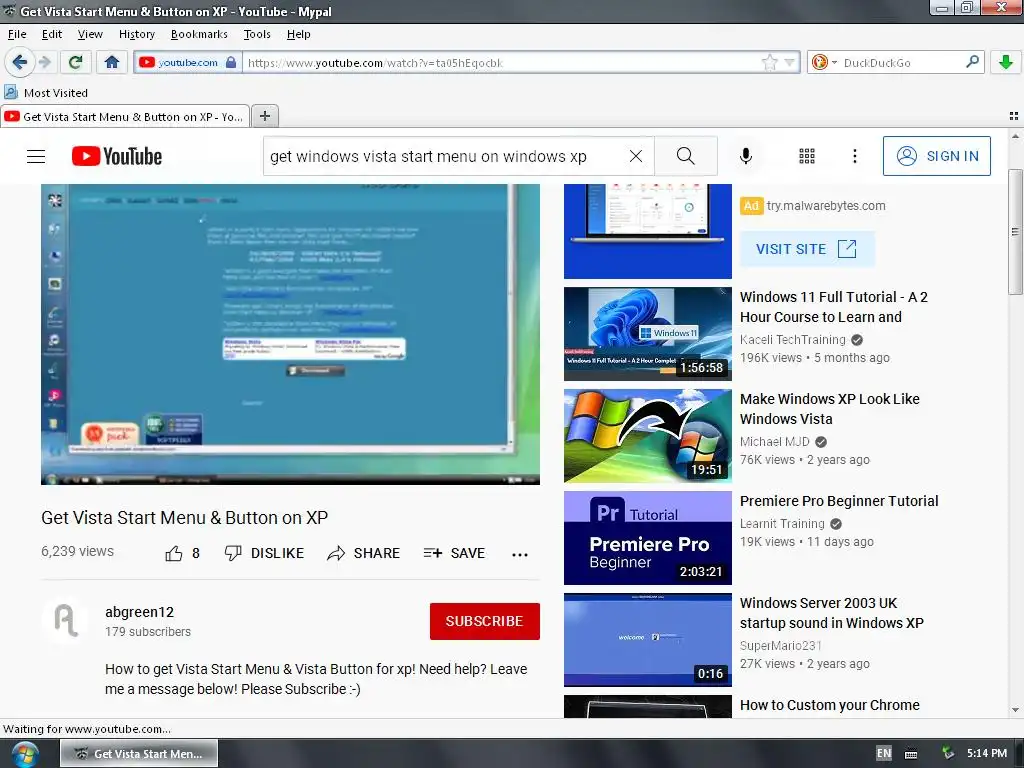The height and width of the screenshot is (768, 1024).
Task: Save video to a playlist
Action: [454, 553]
